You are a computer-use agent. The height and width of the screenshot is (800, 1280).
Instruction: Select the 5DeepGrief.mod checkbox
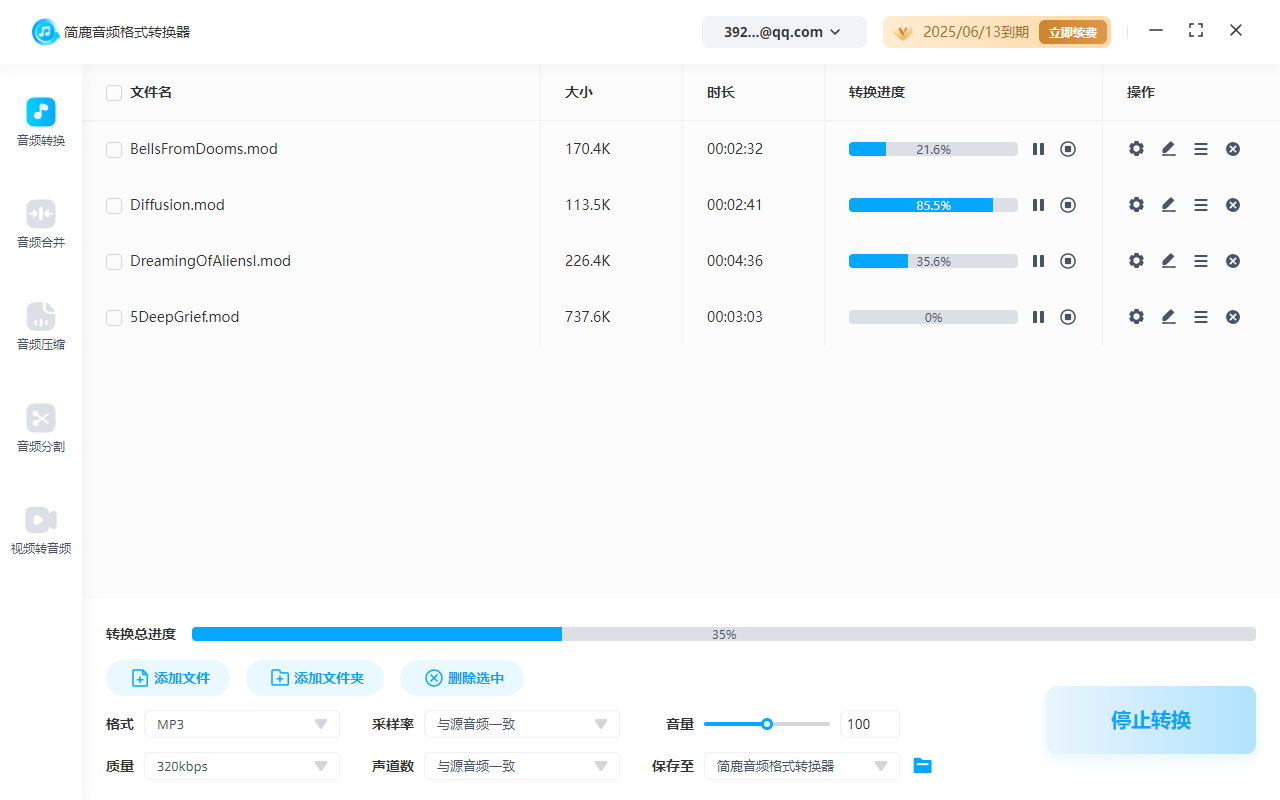click(x=114, y=318)
